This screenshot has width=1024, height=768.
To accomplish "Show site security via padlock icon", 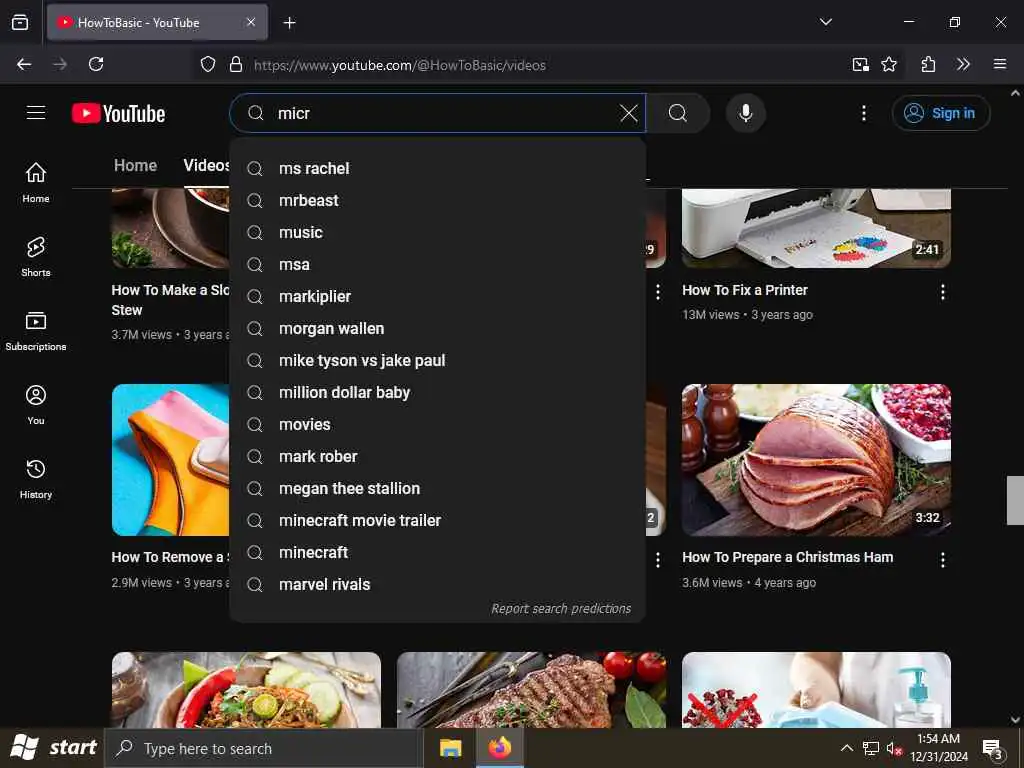I will (x=236, y=64).
